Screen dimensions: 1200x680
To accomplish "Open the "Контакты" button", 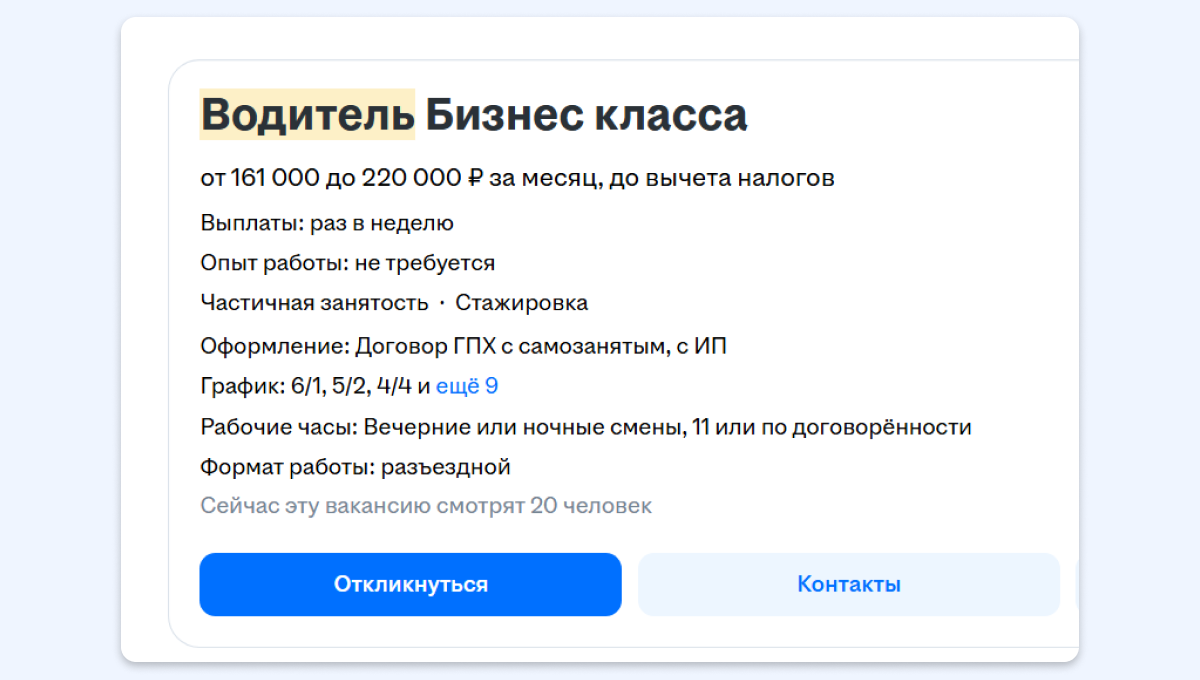I will point(848,584).
